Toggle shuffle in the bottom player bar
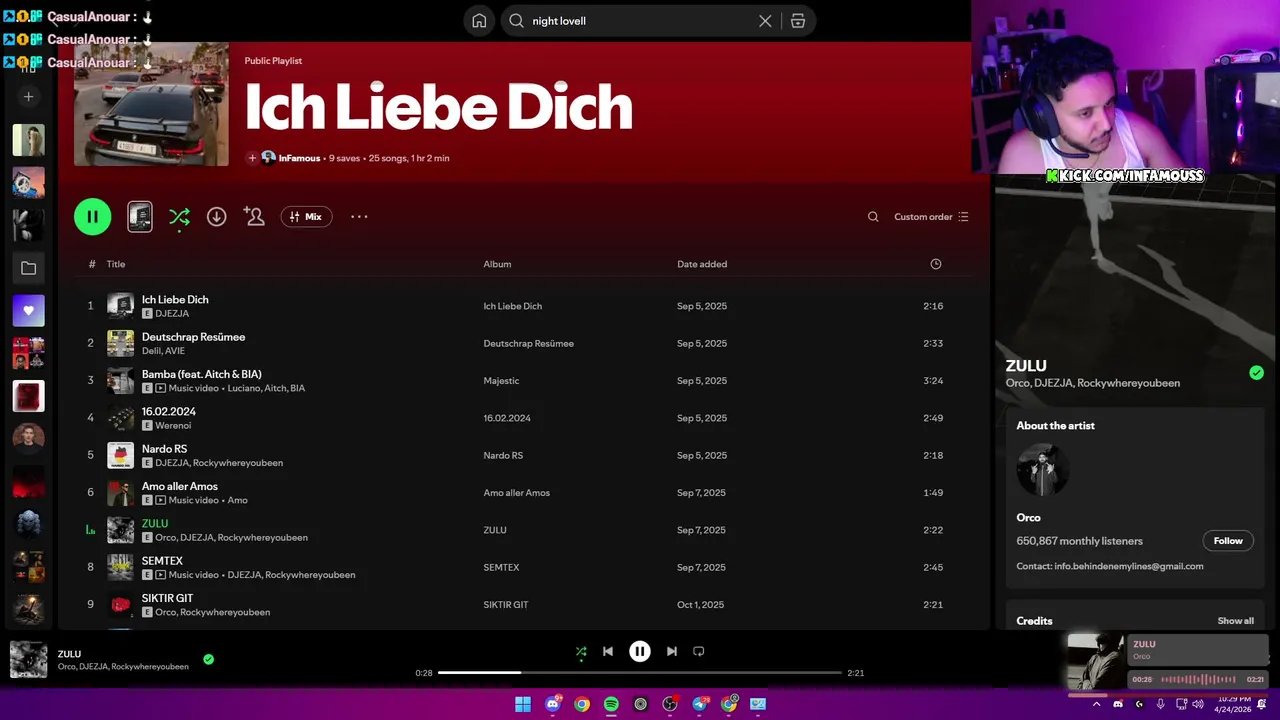 pos(581,651)
